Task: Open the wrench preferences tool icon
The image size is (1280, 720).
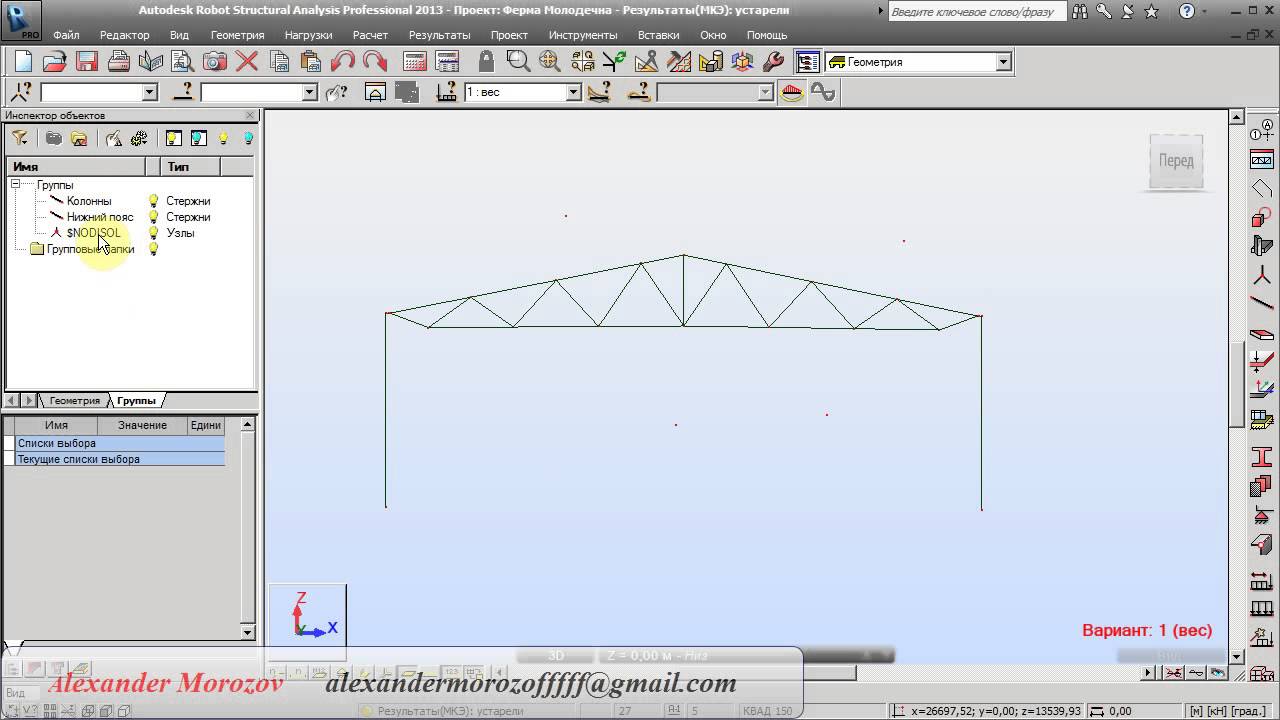Action: (774, 62)
